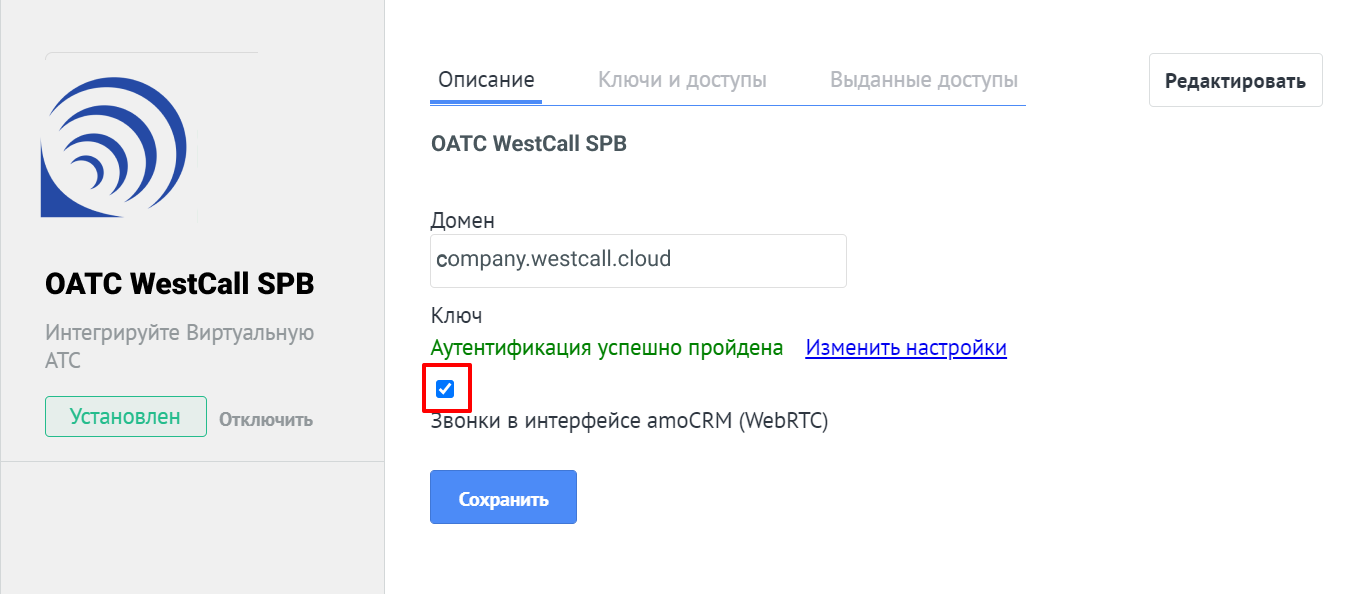Viewport: 1366px width, 594px height.
Task: Open the Ключи и доступы tab
Action: point(682,80)
